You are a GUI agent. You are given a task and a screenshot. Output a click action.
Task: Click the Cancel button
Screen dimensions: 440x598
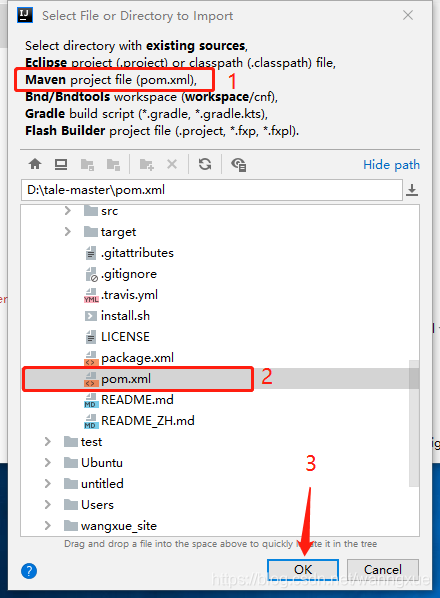point(383,569)
